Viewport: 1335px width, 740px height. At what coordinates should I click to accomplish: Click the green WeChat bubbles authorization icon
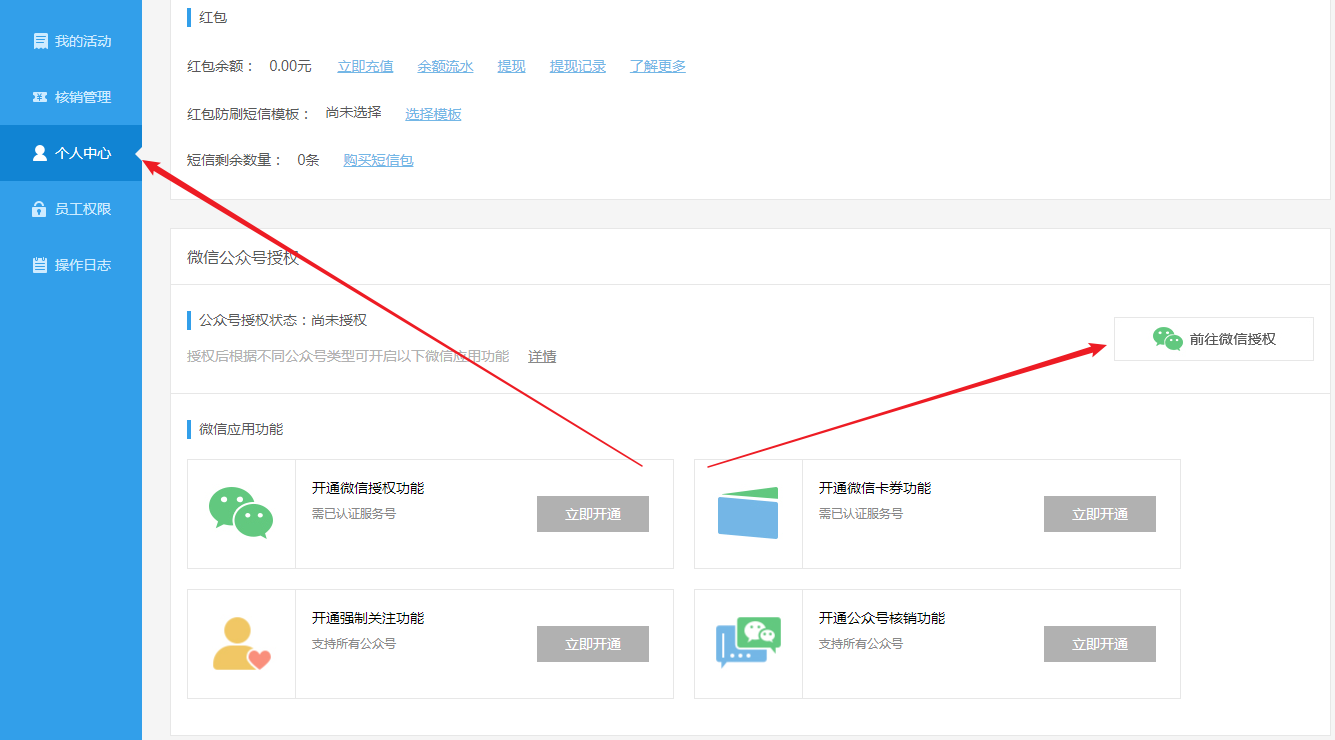click(241, 514)
